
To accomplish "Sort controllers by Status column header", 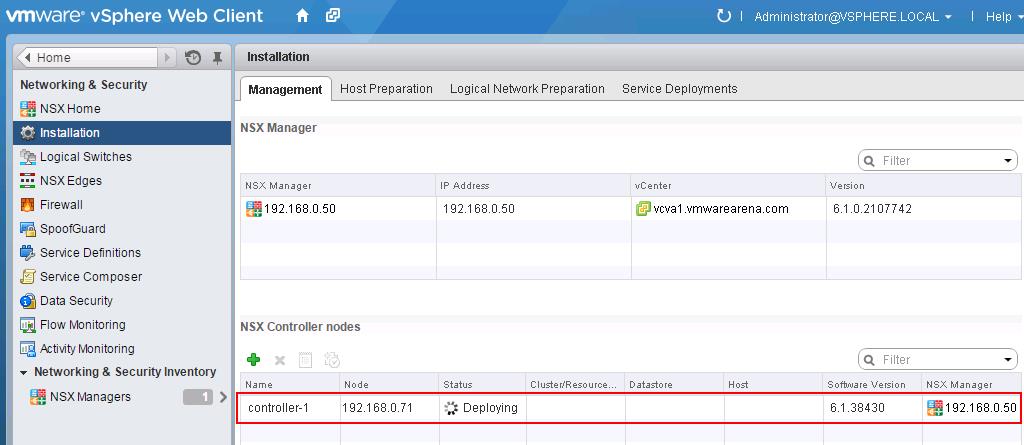I will tap(482, 384).
